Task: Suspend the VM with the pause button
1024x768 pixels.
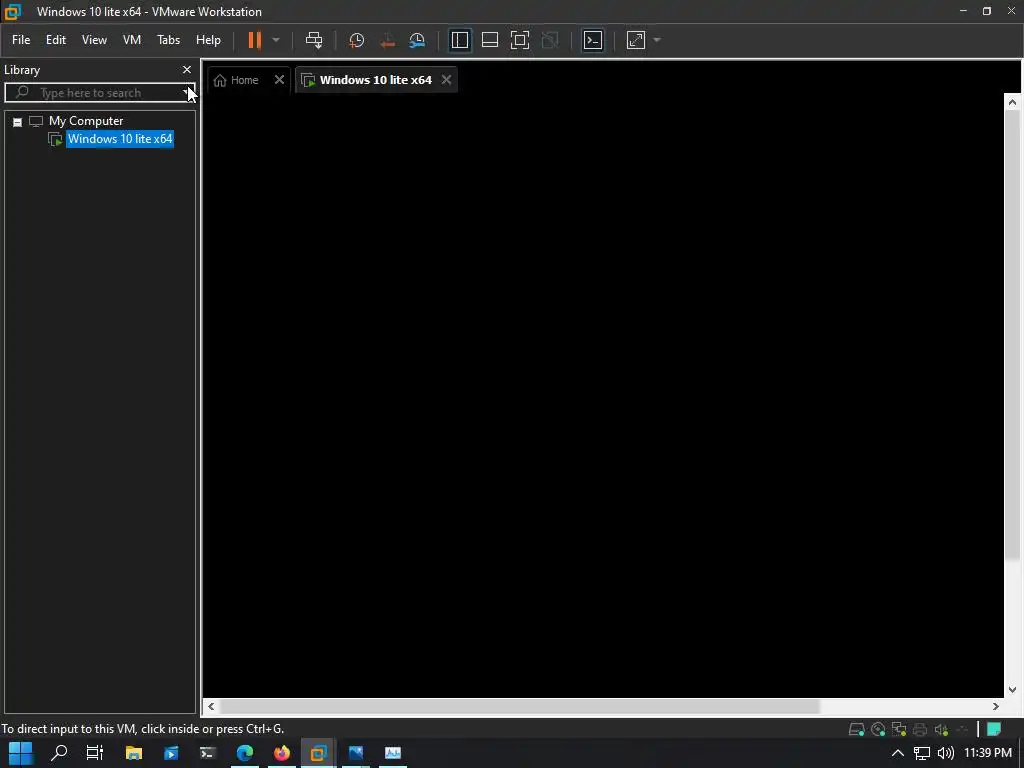Action: click(254, 40)
